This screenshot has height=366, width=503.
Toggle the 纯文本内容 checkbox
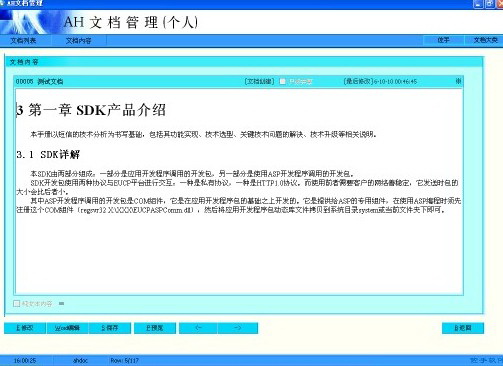16,303
